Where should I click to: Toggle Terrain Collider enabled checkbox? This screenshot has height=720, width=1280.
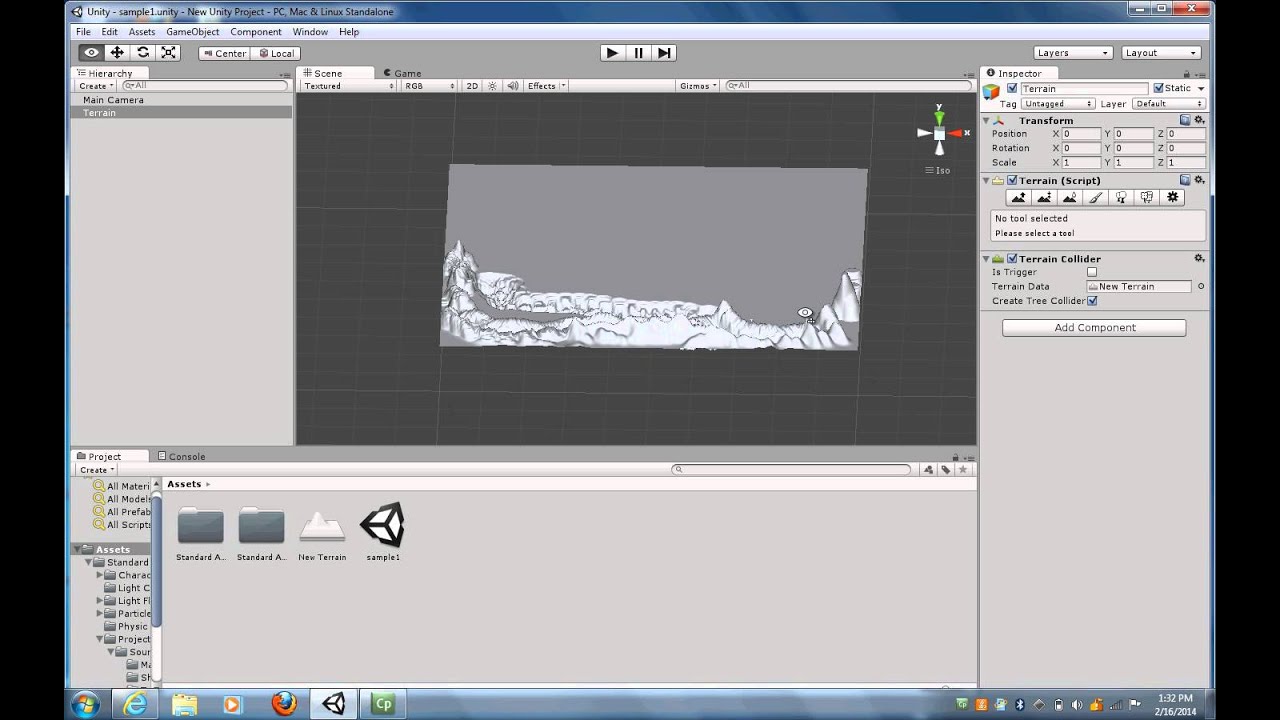tap(1012, 259)
